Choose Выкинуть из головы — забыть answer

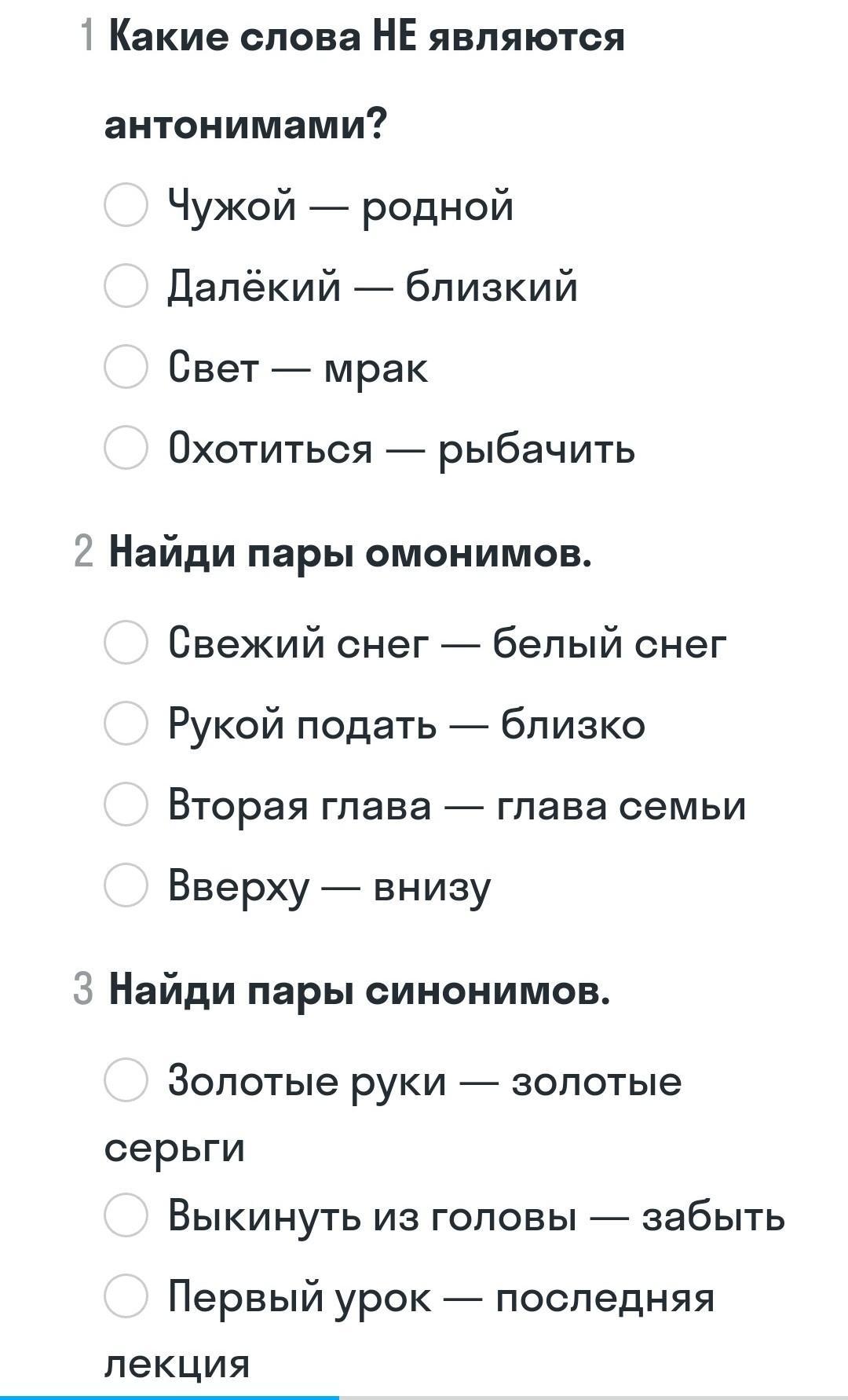[126, 1215]
